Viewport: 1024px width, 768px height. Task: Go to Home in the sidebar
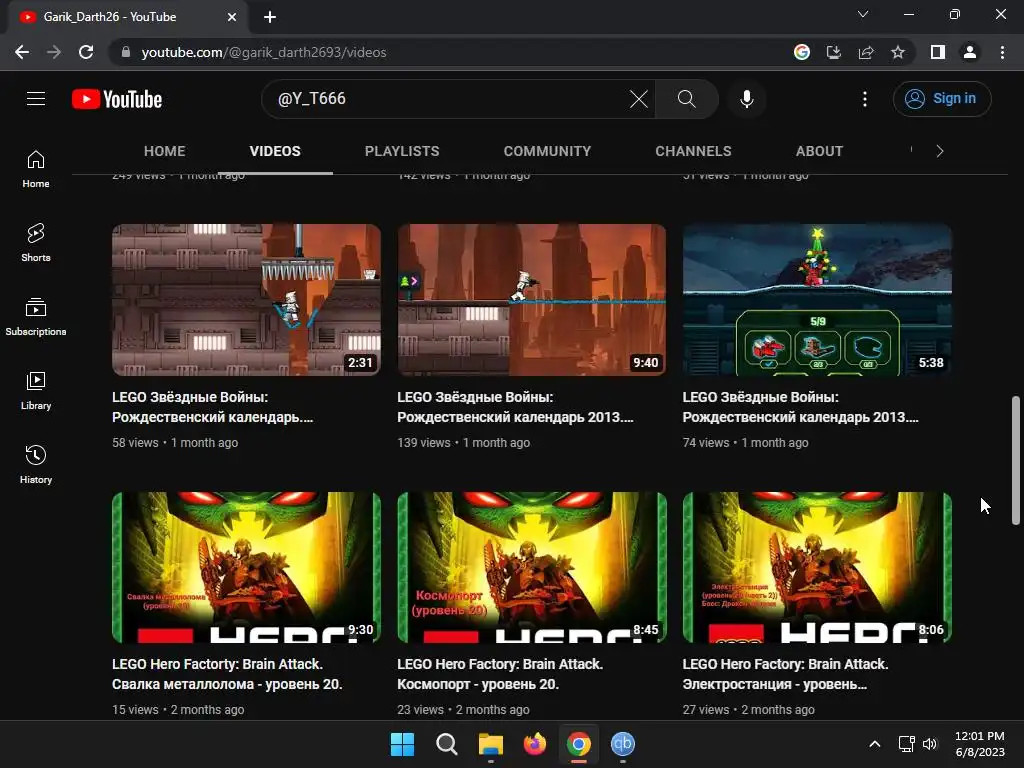click(36, 169)
